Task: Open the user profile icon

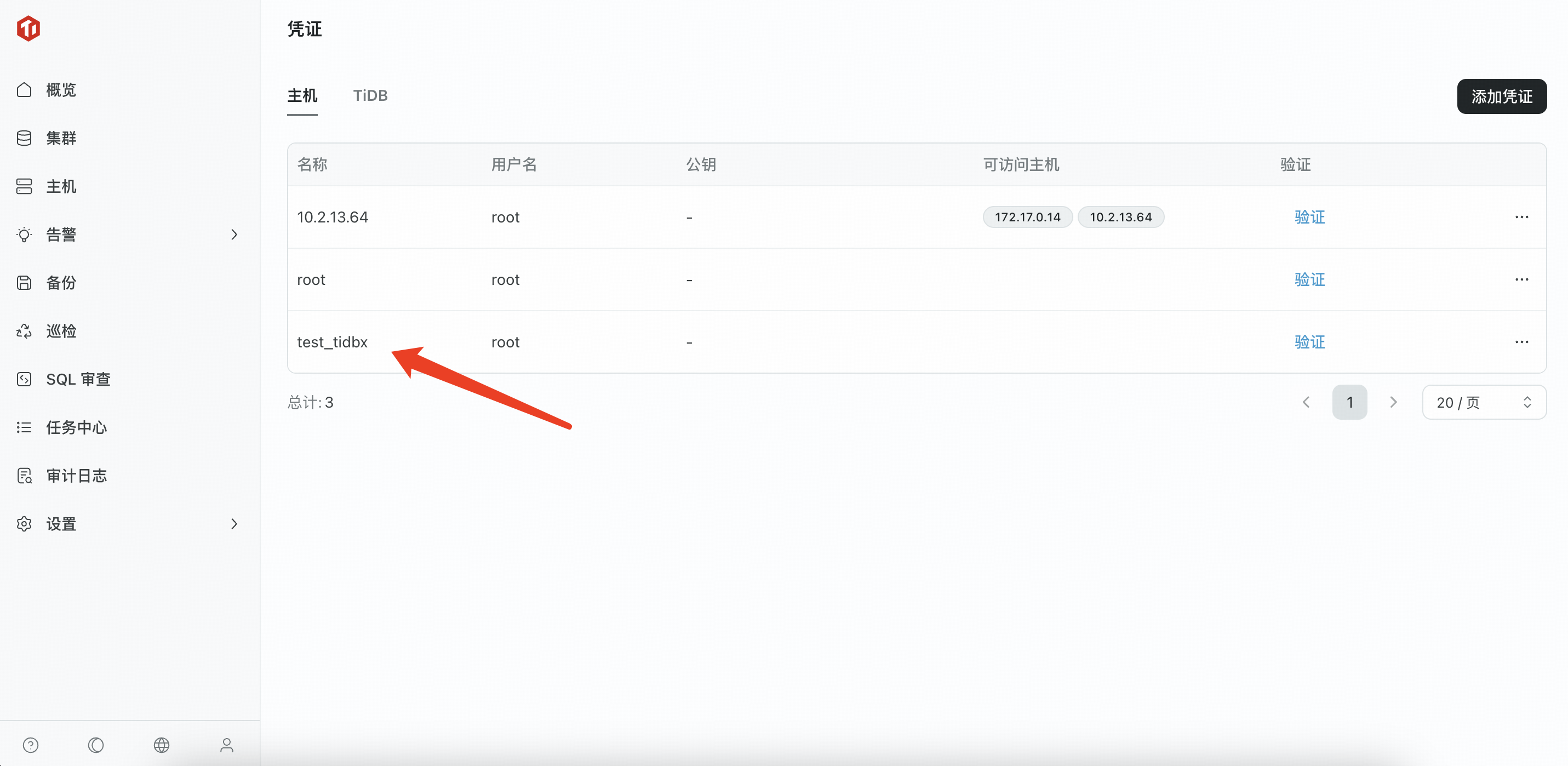Action: coord(226,745)
